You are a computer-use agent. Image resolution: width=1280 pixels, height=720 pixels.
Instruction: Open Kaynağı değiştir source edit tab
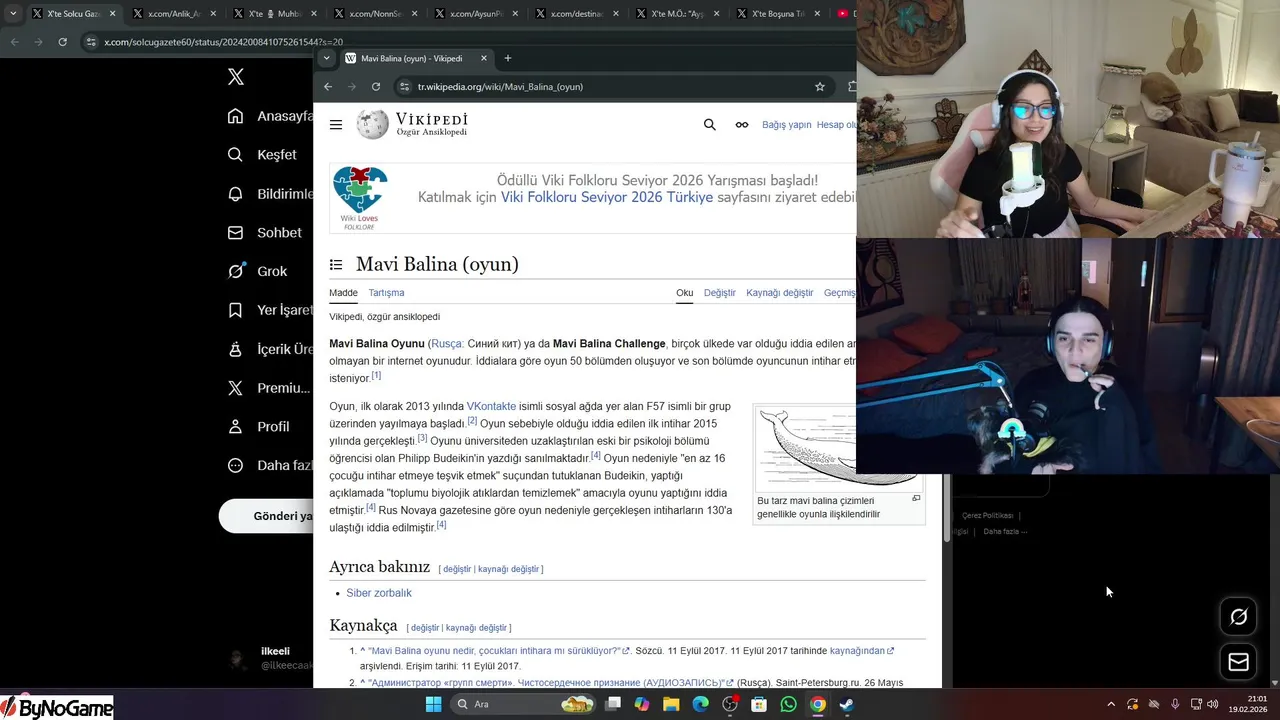point(780,293)
